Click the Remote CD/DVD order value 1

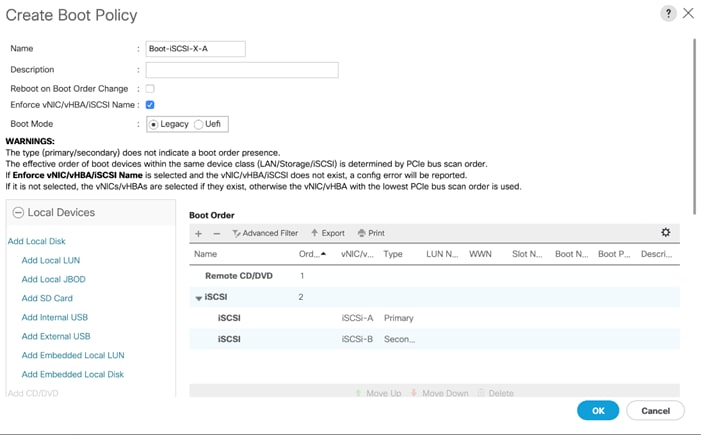coord(302,276)
